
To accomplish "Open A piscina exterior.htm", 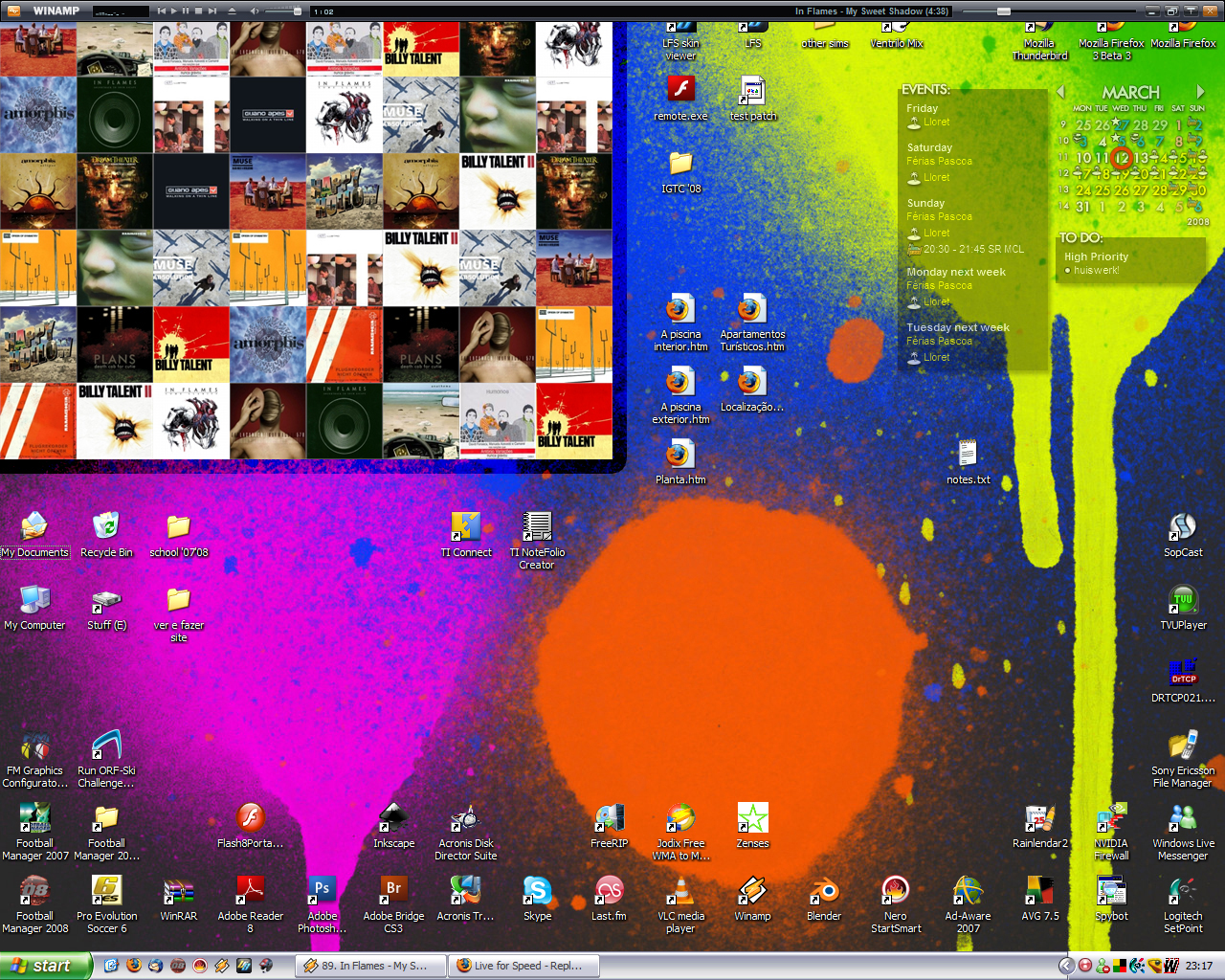I will [680, 395].
